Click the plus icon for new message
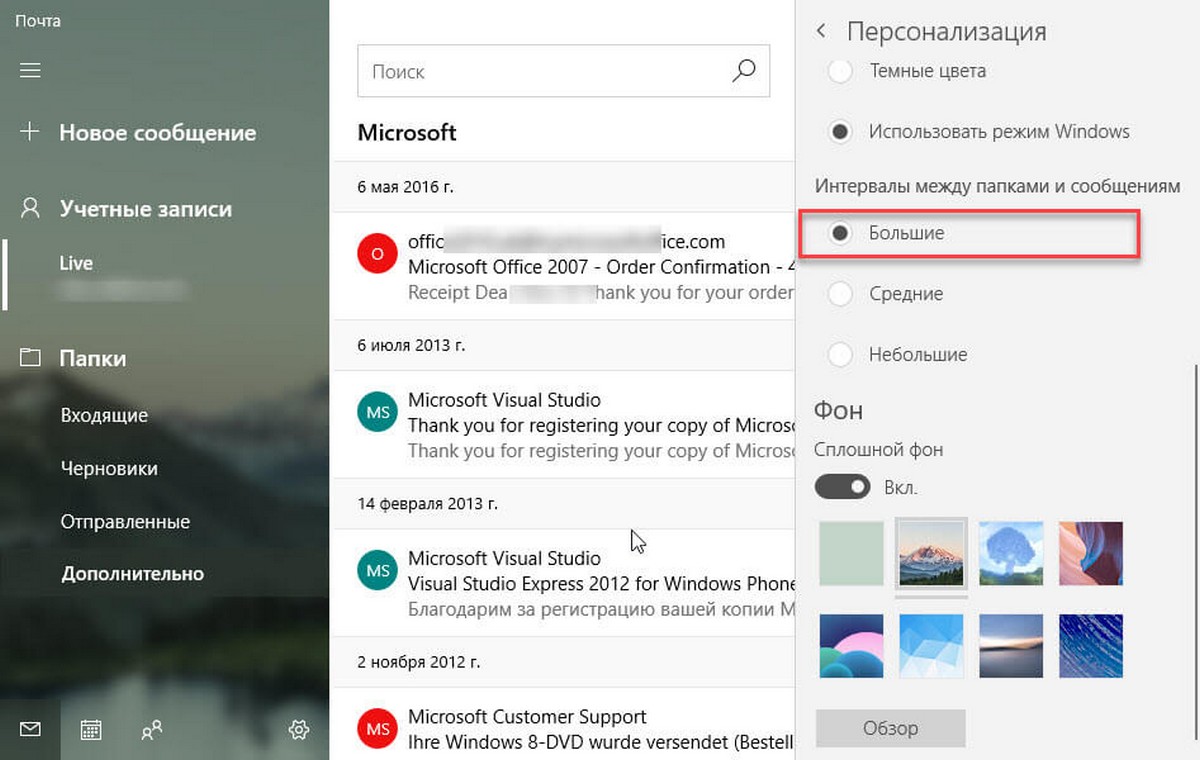Viewport: 1200px width, 760px height. 30,132
